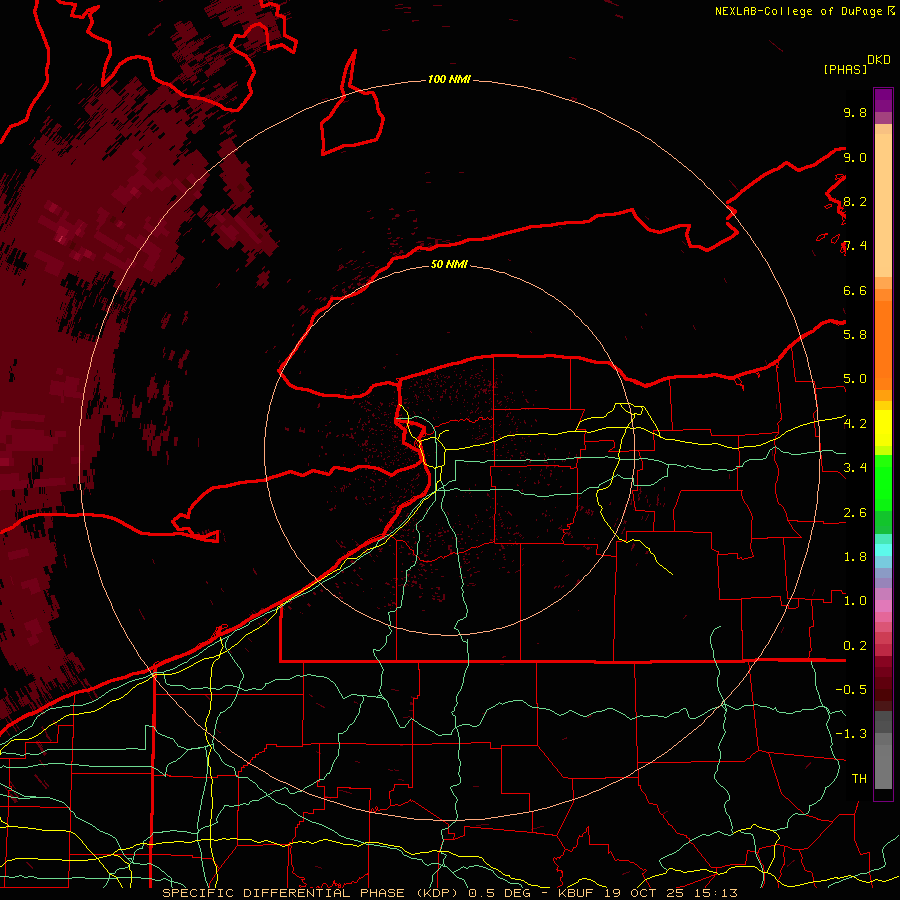This screenshot has height=900, width=900.
Task: Click the 5.0 legend scale value
Action: point(855,379)
